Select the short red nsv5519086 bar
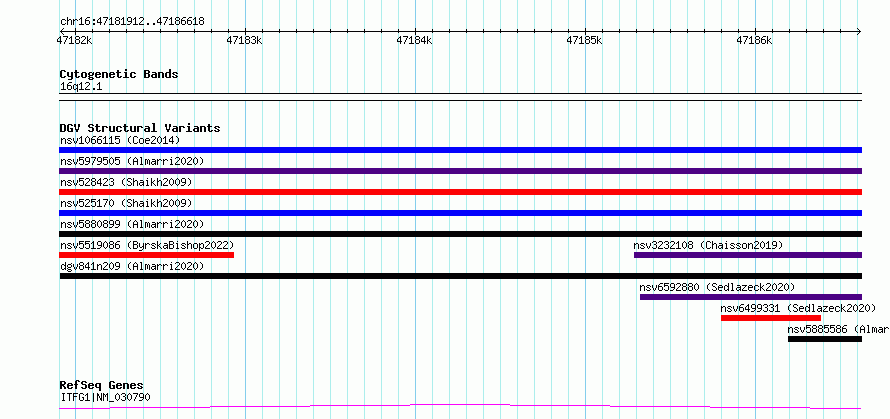This screenshot has width=890, height=419. 146,255
